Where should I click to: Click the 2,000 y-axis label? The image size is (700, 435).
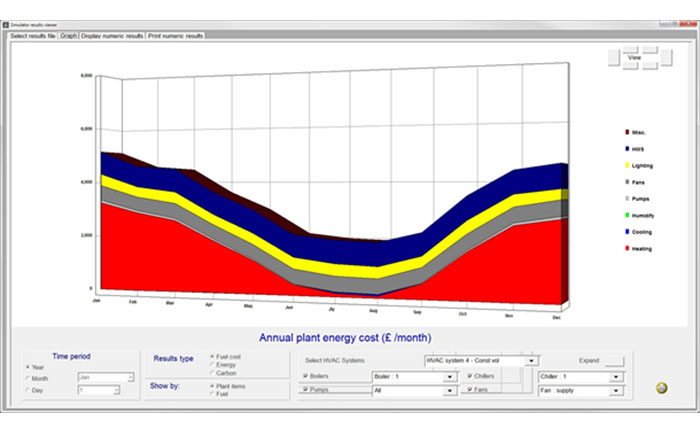pyautogui.click(x=87, y=235)
